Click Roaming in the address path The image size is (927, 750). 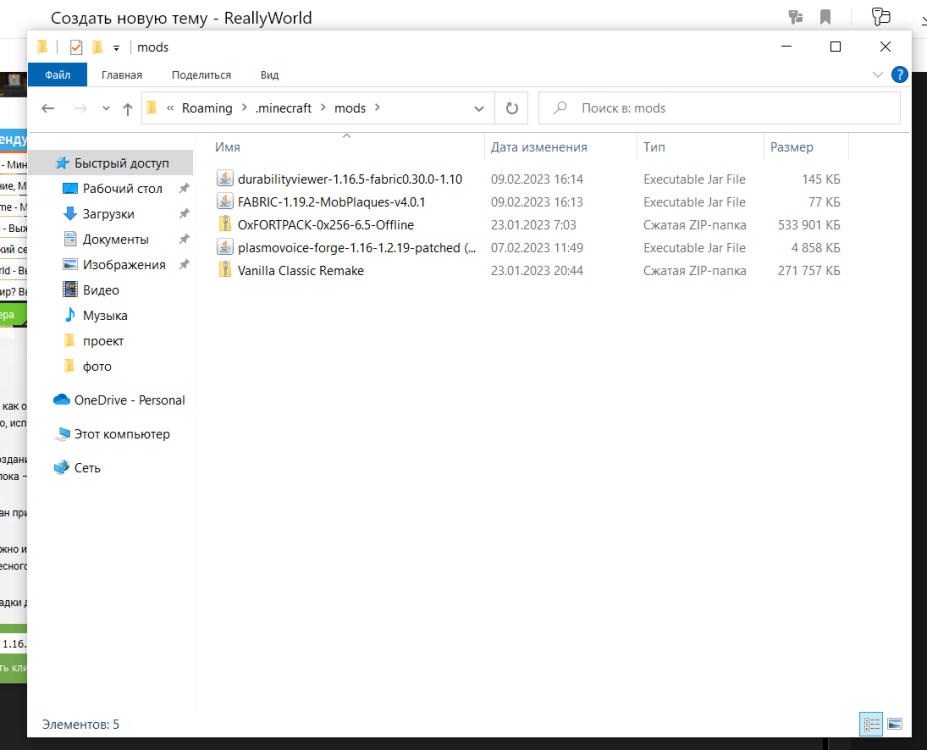click(x=207, y=108)
